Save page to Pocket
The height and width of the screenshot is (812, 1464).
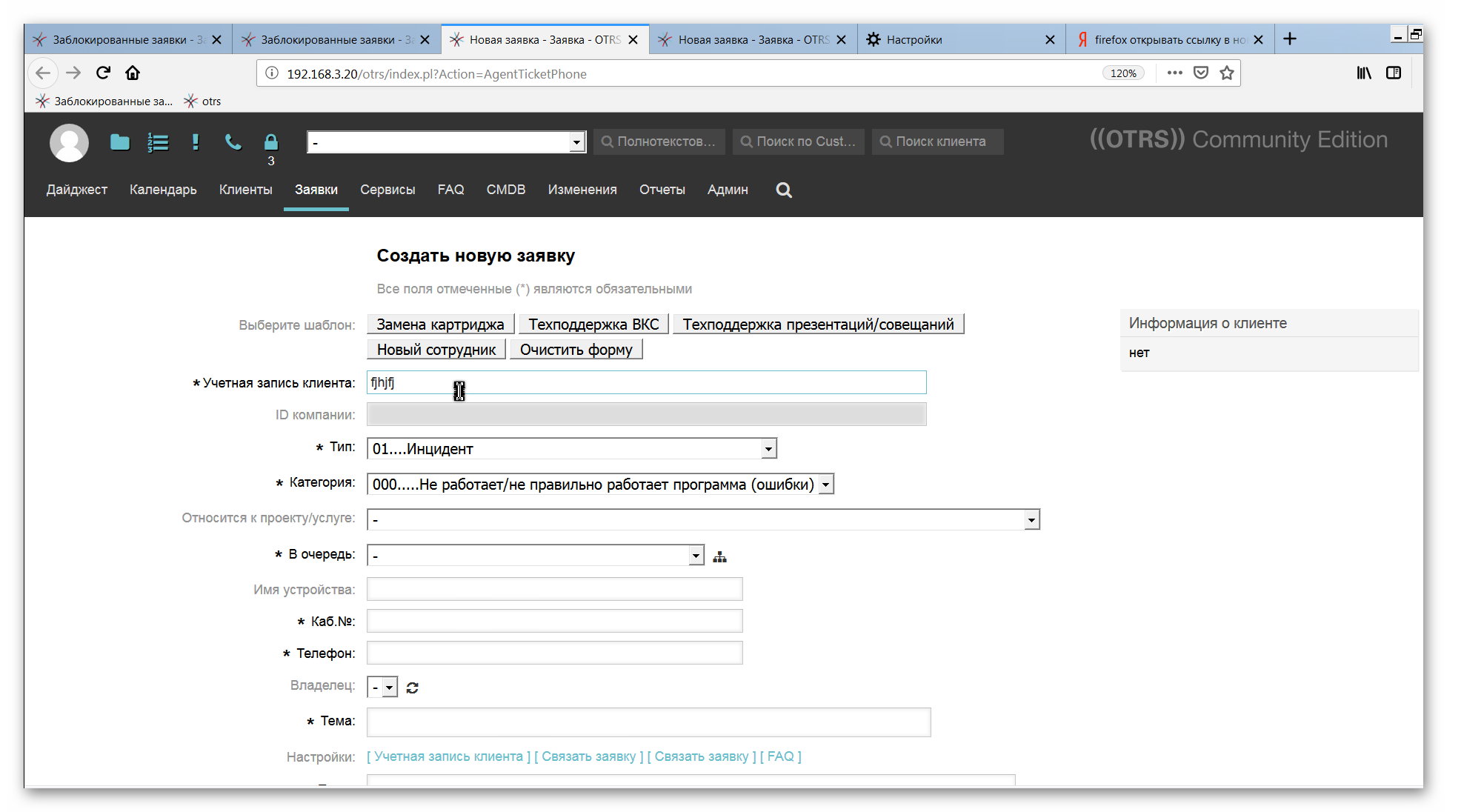click(1201, 73)
